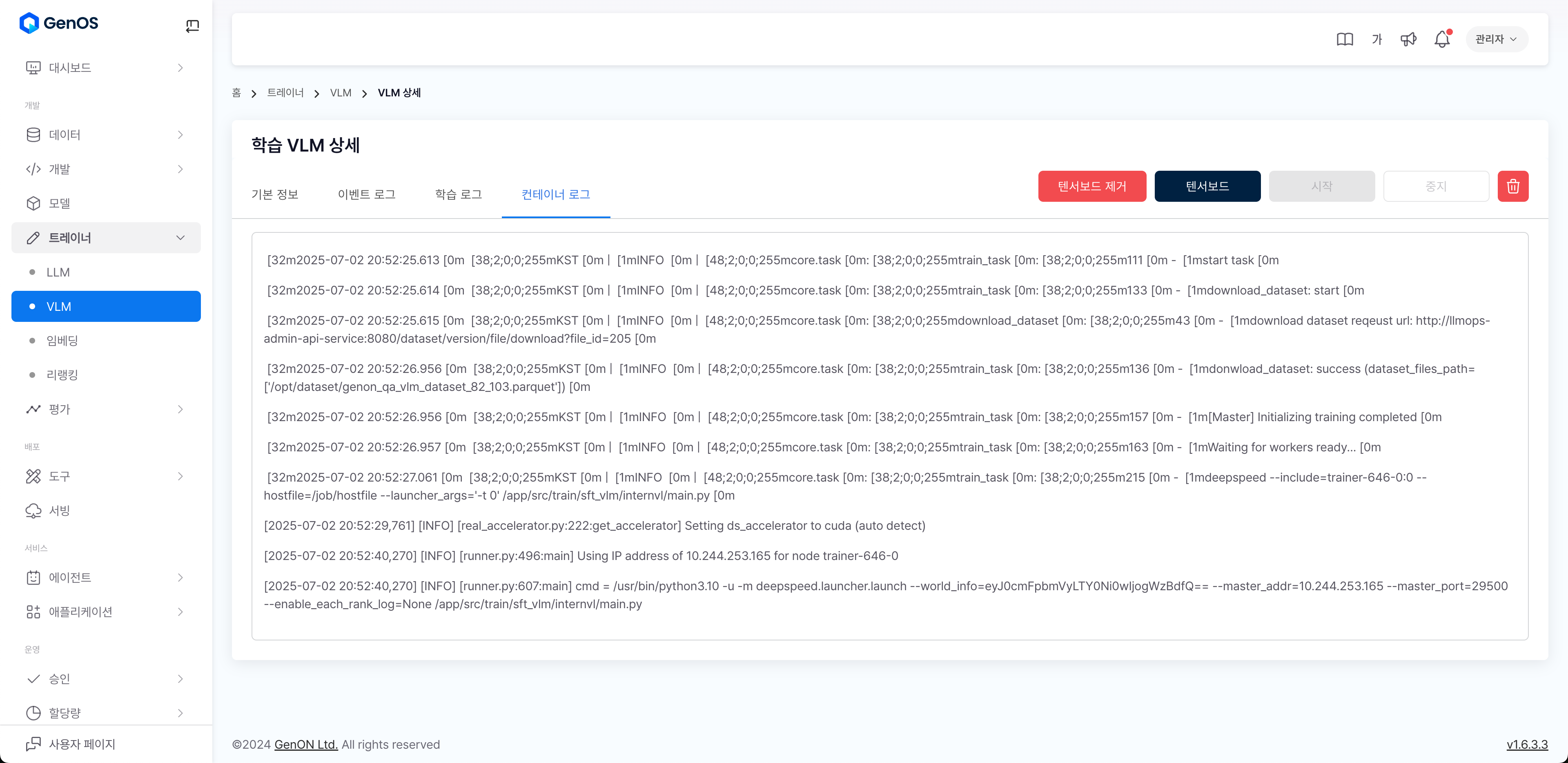Click the megaphone announcements icon

click(1408, 40)
